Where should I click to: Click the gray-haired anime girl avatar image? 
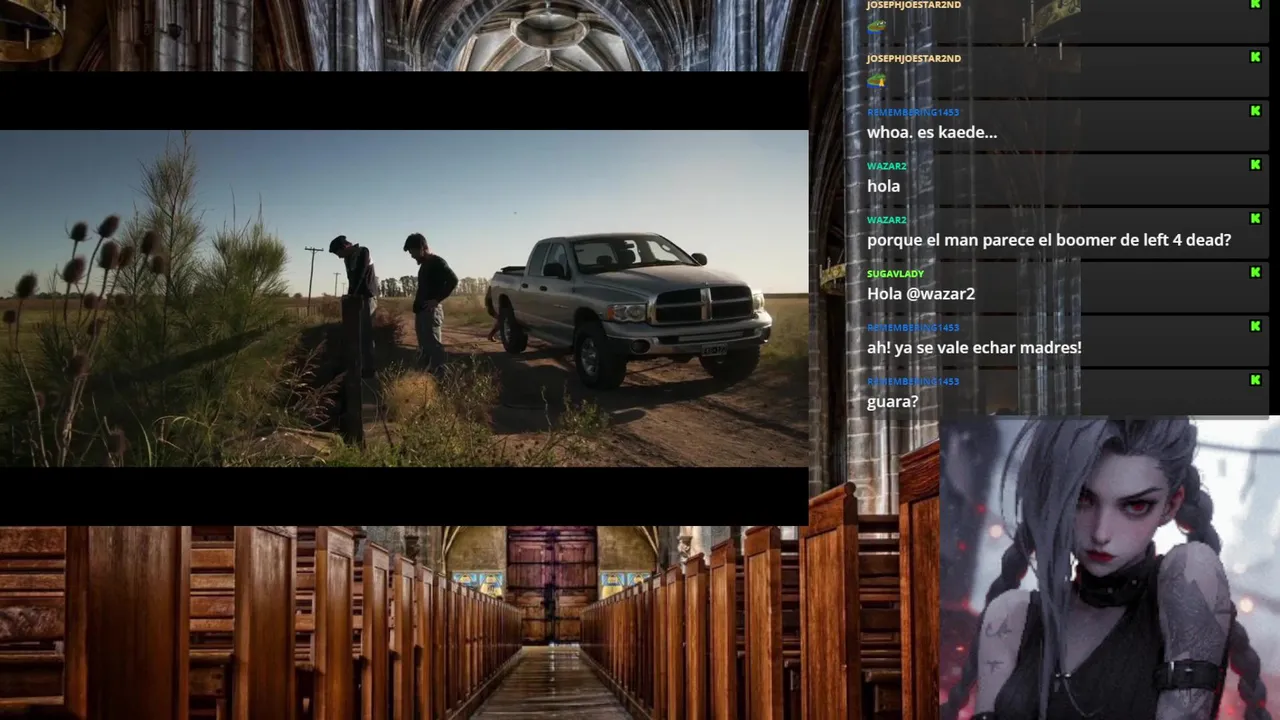point(1110,568)
